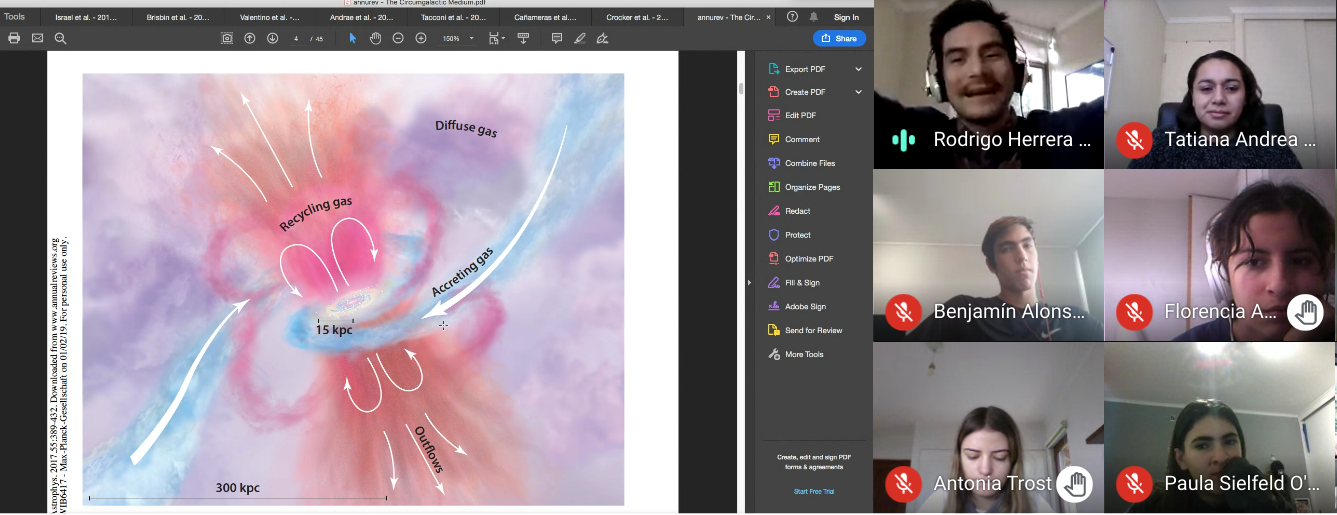Screen dimensions: 1337x515
Task: Activate the hand pan tool
Action: (375, 38)
